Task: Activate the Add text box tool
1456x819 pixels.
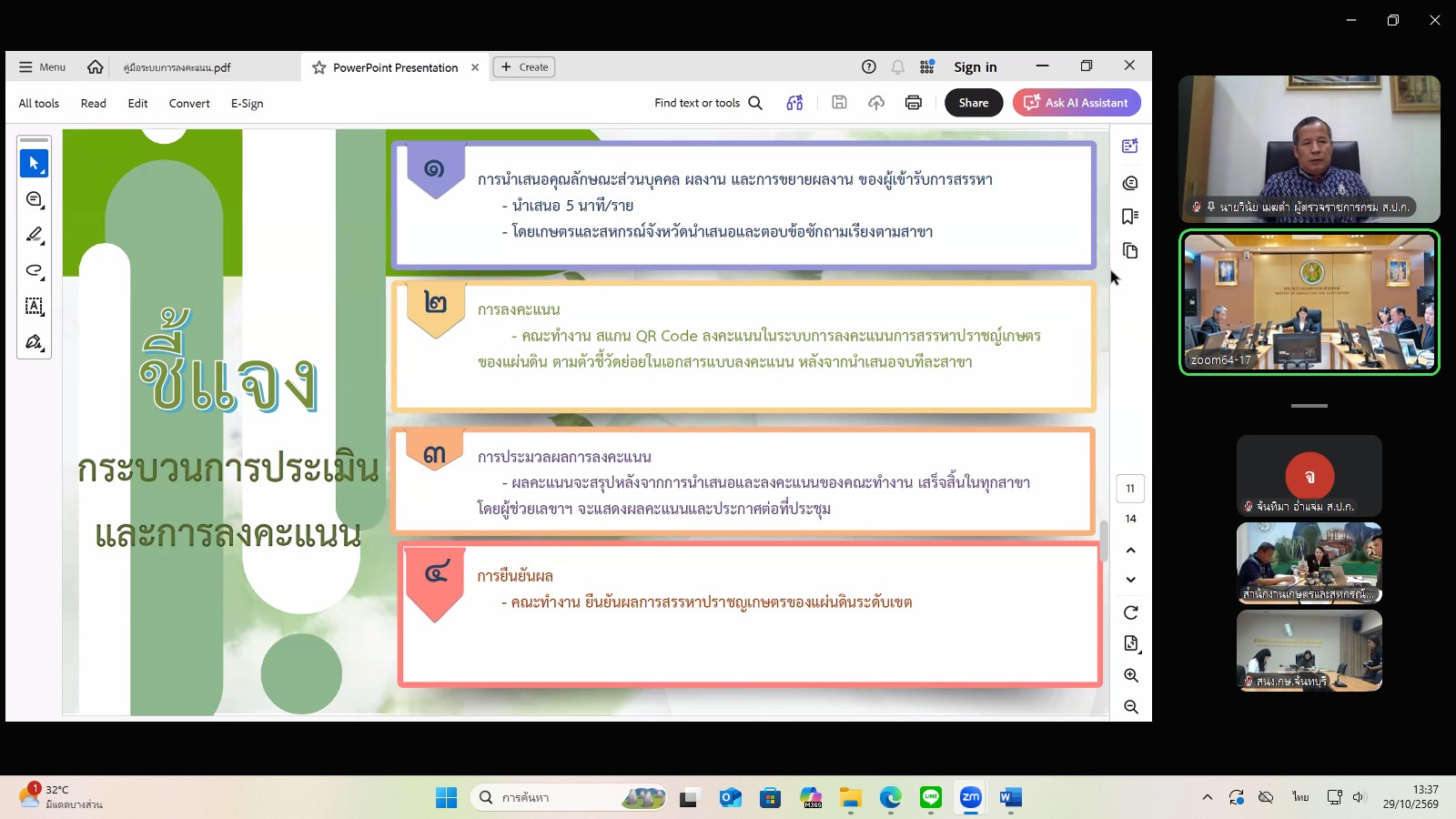Action: [34, 307]
